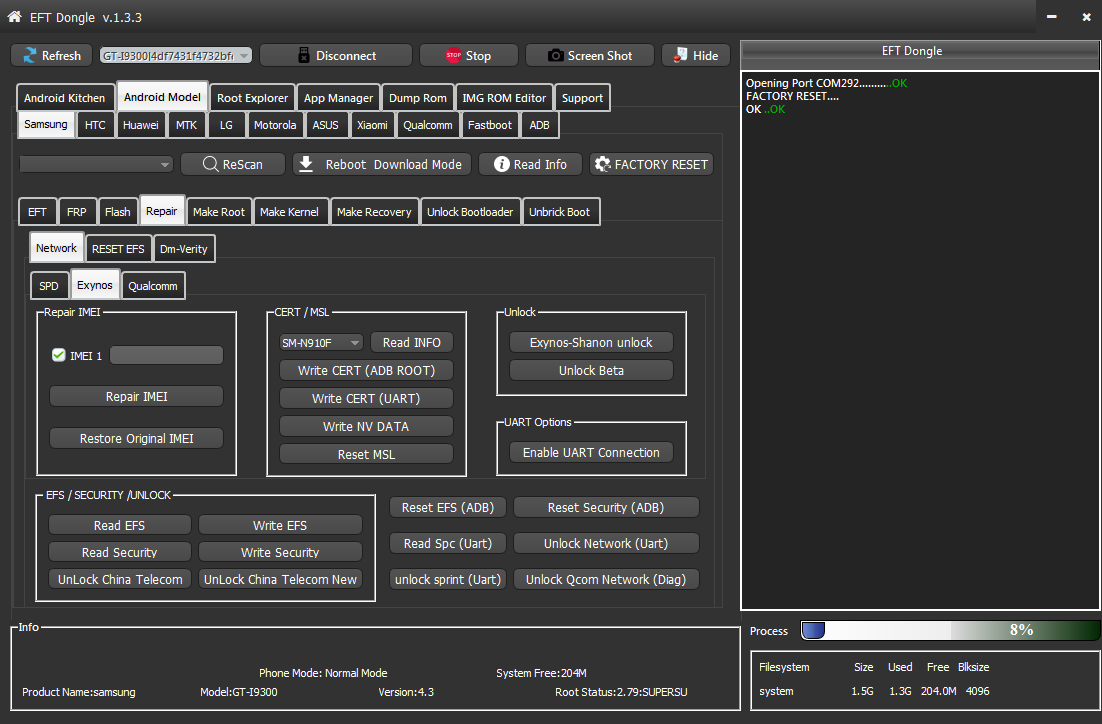
Task: Minimize the EFT Dongle window
Action: tap(1051, 16)
